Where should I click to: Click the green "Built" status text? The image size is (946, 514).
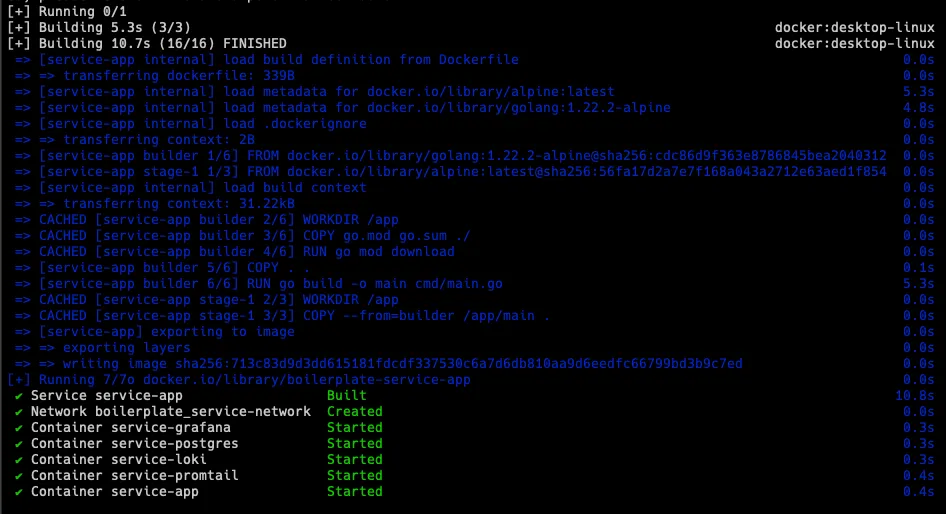347,396
